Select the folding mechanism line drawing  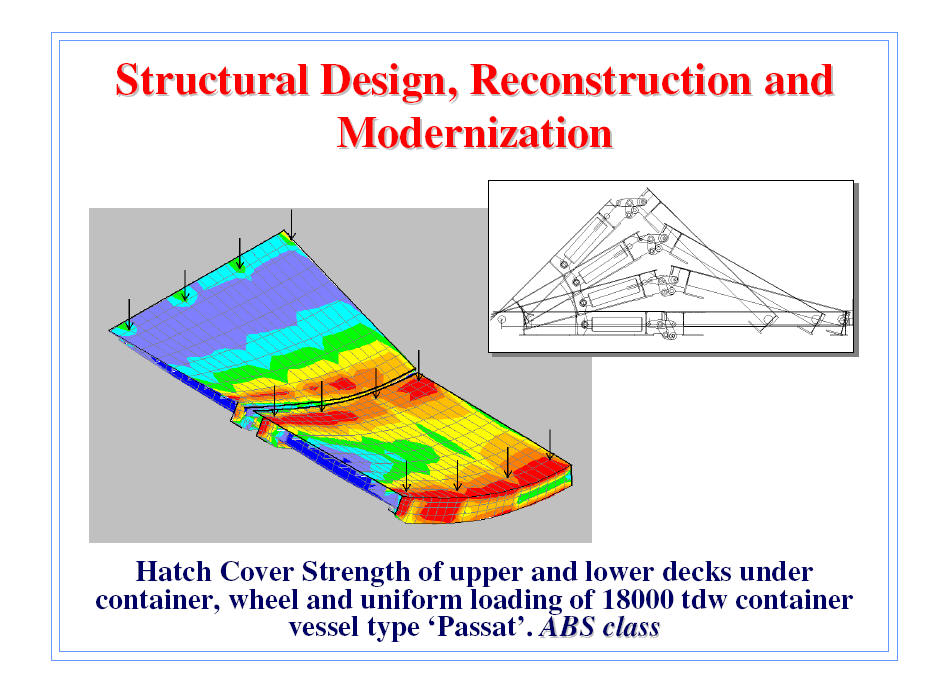coord(670,266)
